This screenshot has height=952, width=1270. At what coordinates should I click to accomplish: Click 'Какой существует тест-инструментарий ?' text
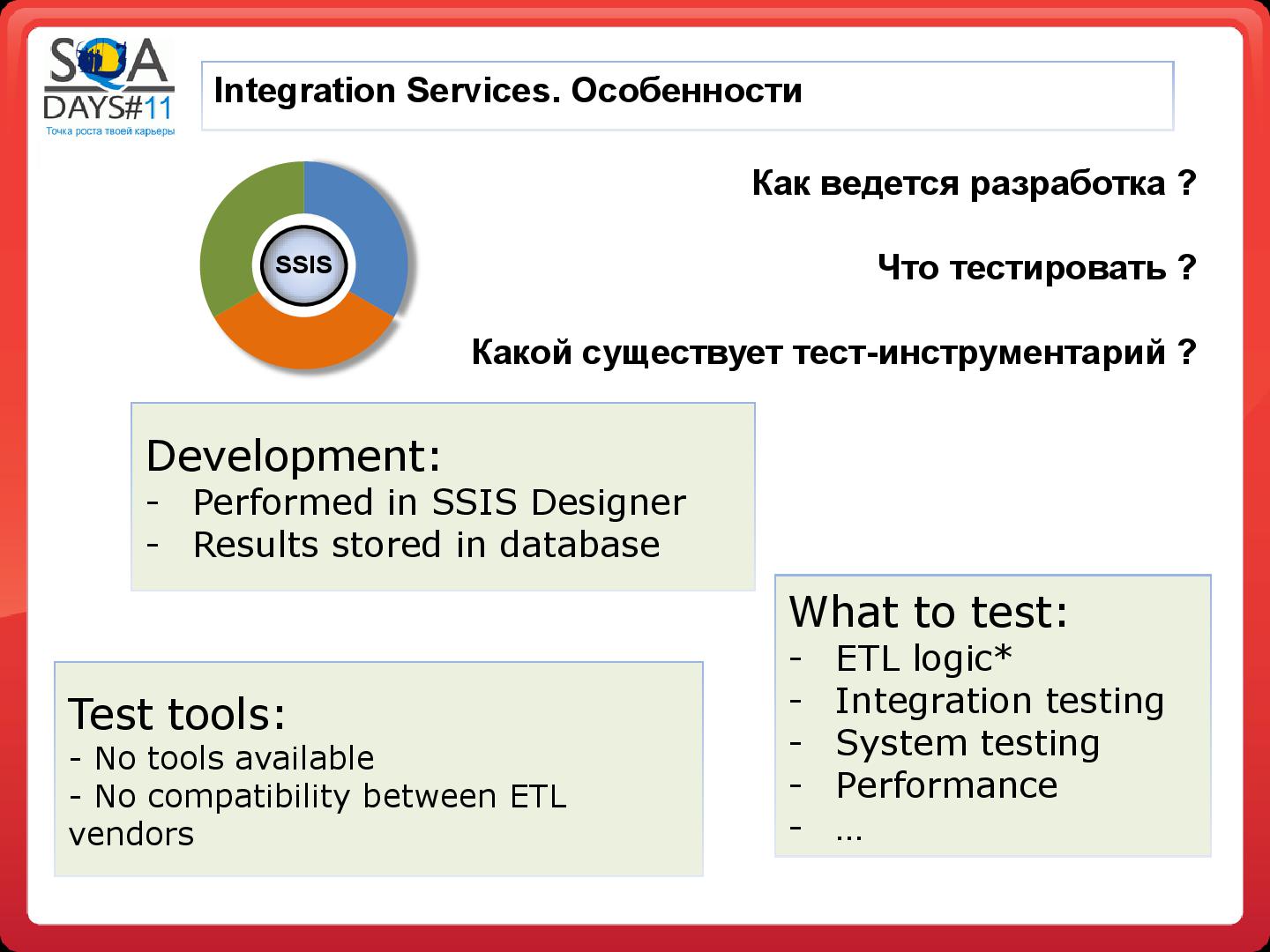click(834, 352)
